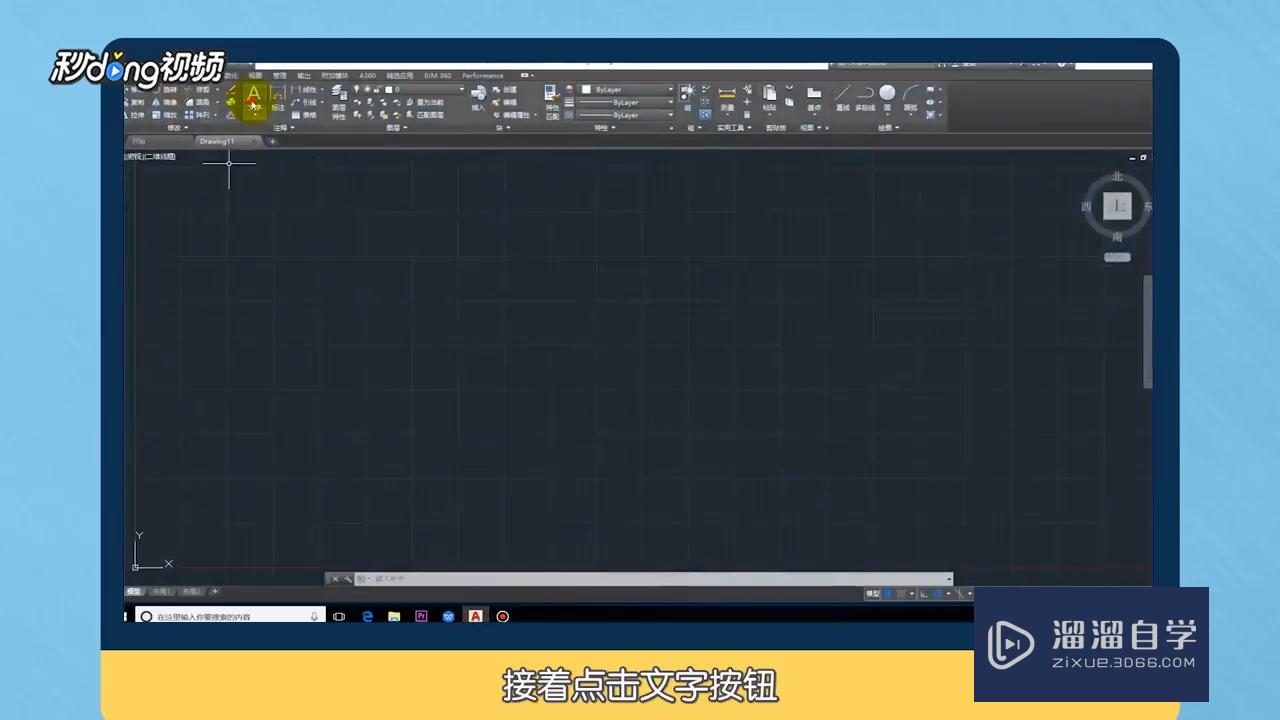Viewport: 1280px width, 720px height.
Task: Expand the 注释 (Annotation) panel
Action: 284,128
